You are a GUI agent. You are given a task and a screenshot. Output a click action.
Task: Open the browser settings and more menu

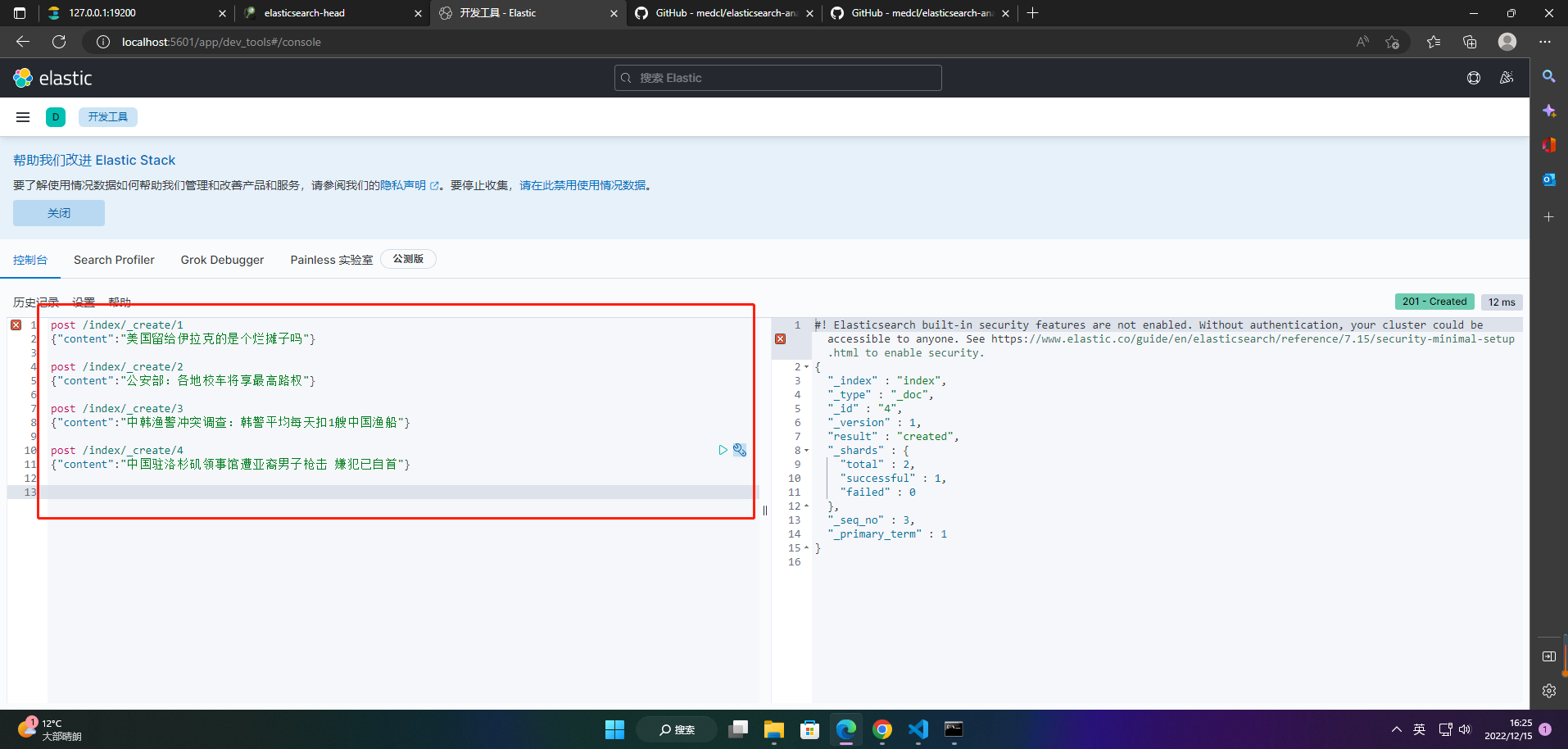[1545, 42]
